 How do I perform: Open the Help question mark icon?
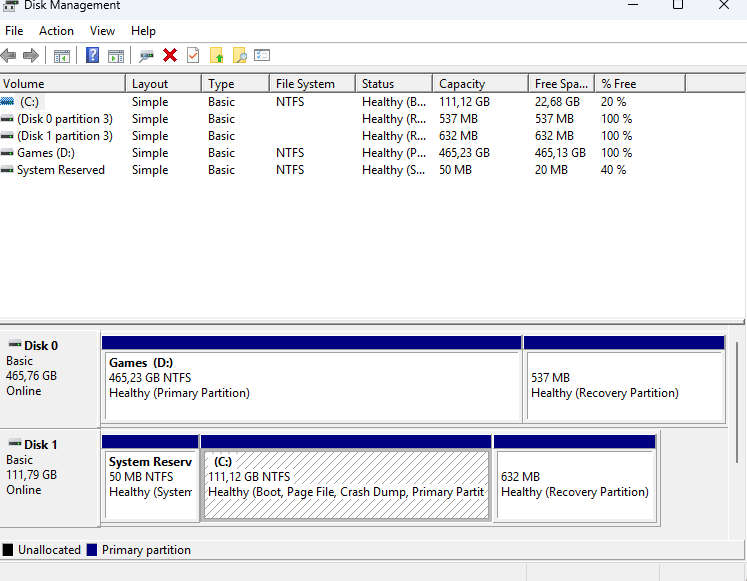[x=92, y=55]
